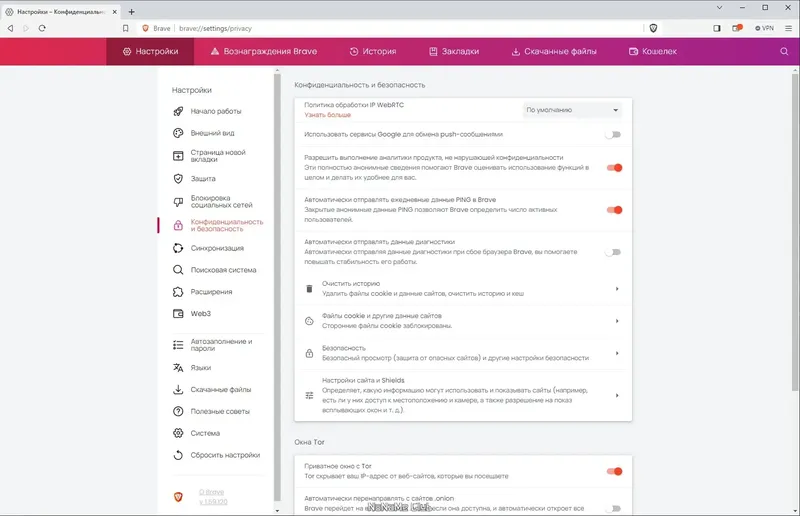Click the main page vertical scrollbar
Image resolution: width=800 pixels, height=516 pixels.
tap(795, 232)
